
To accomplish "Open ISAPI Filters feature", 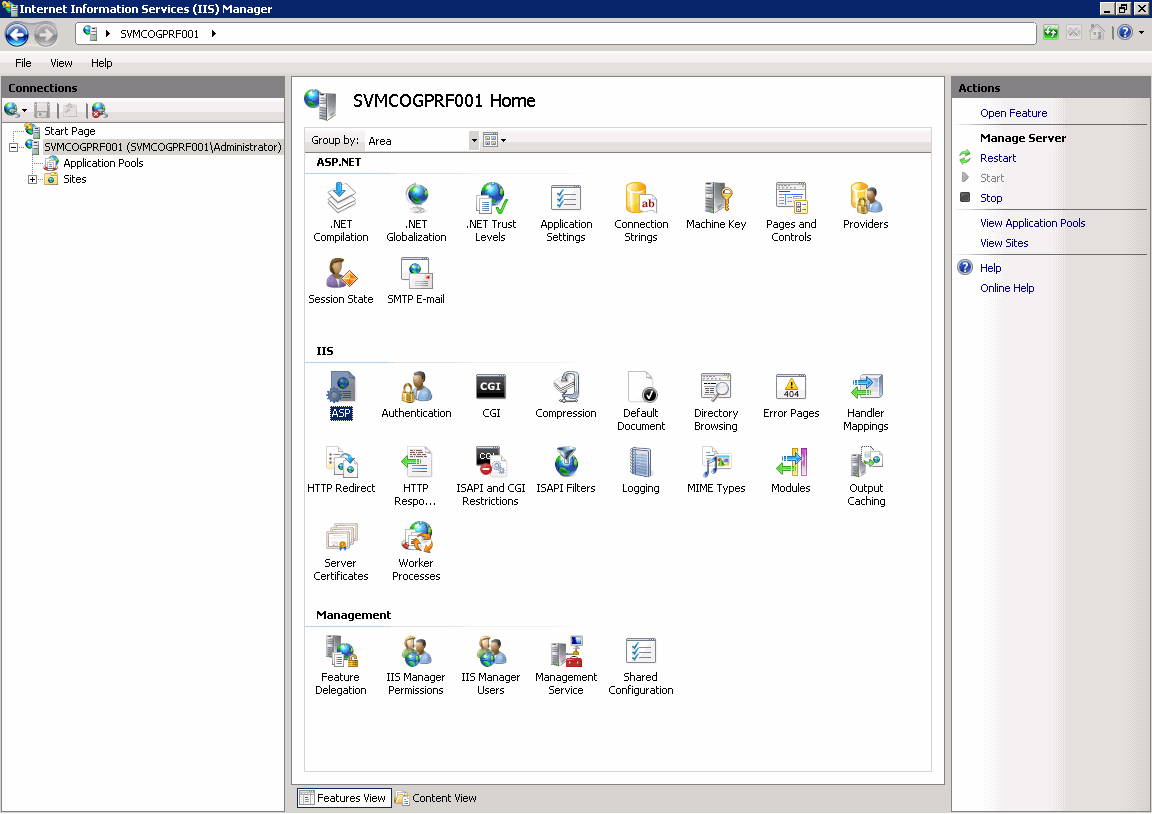I will pos(566,470).
